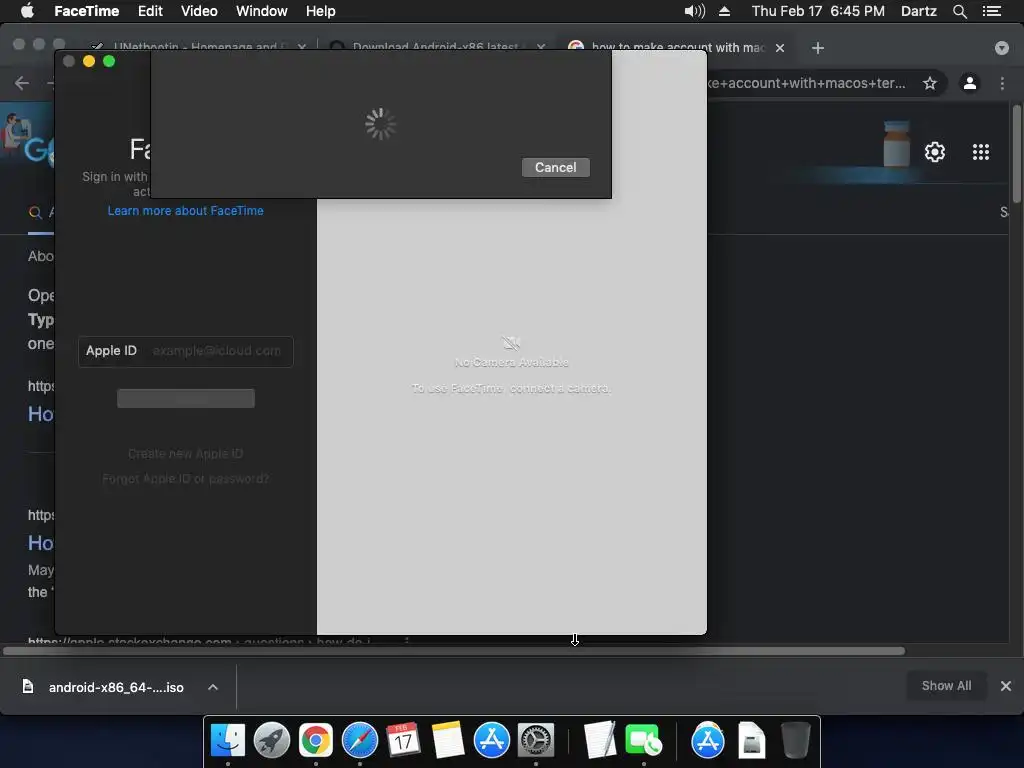The image size is (1024, 768).
Task: Open the Help menu
Action: pyautogui.click(x=321, y=11)
